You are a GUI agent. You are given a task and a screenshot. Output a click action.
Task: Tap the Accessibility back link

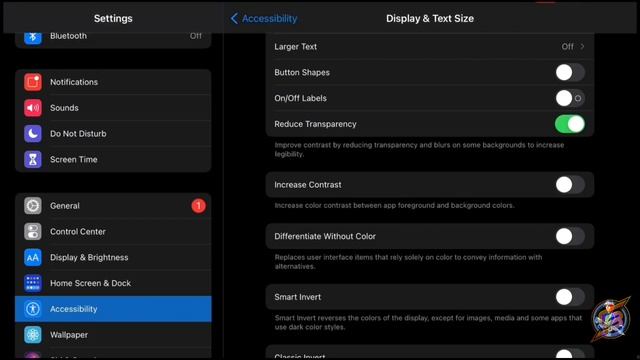pos(269,18)
